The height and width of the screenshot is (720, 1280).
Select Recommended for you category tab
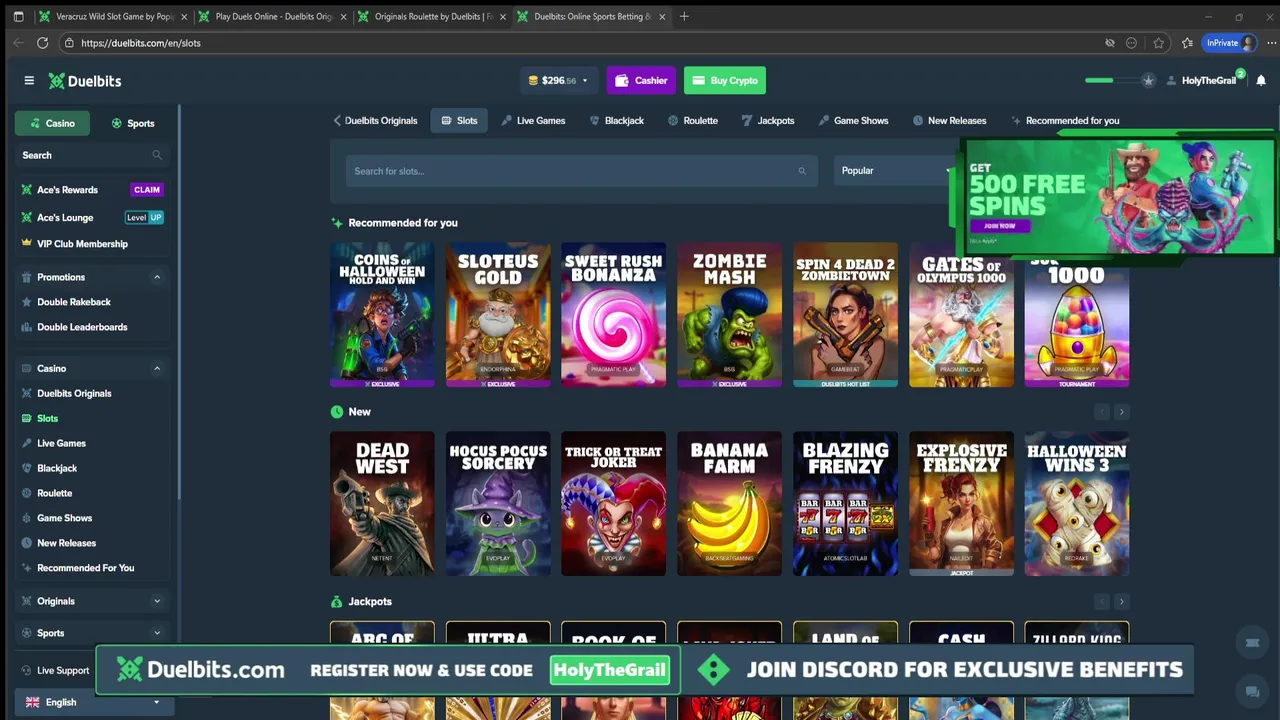(x=1065, y=121)
